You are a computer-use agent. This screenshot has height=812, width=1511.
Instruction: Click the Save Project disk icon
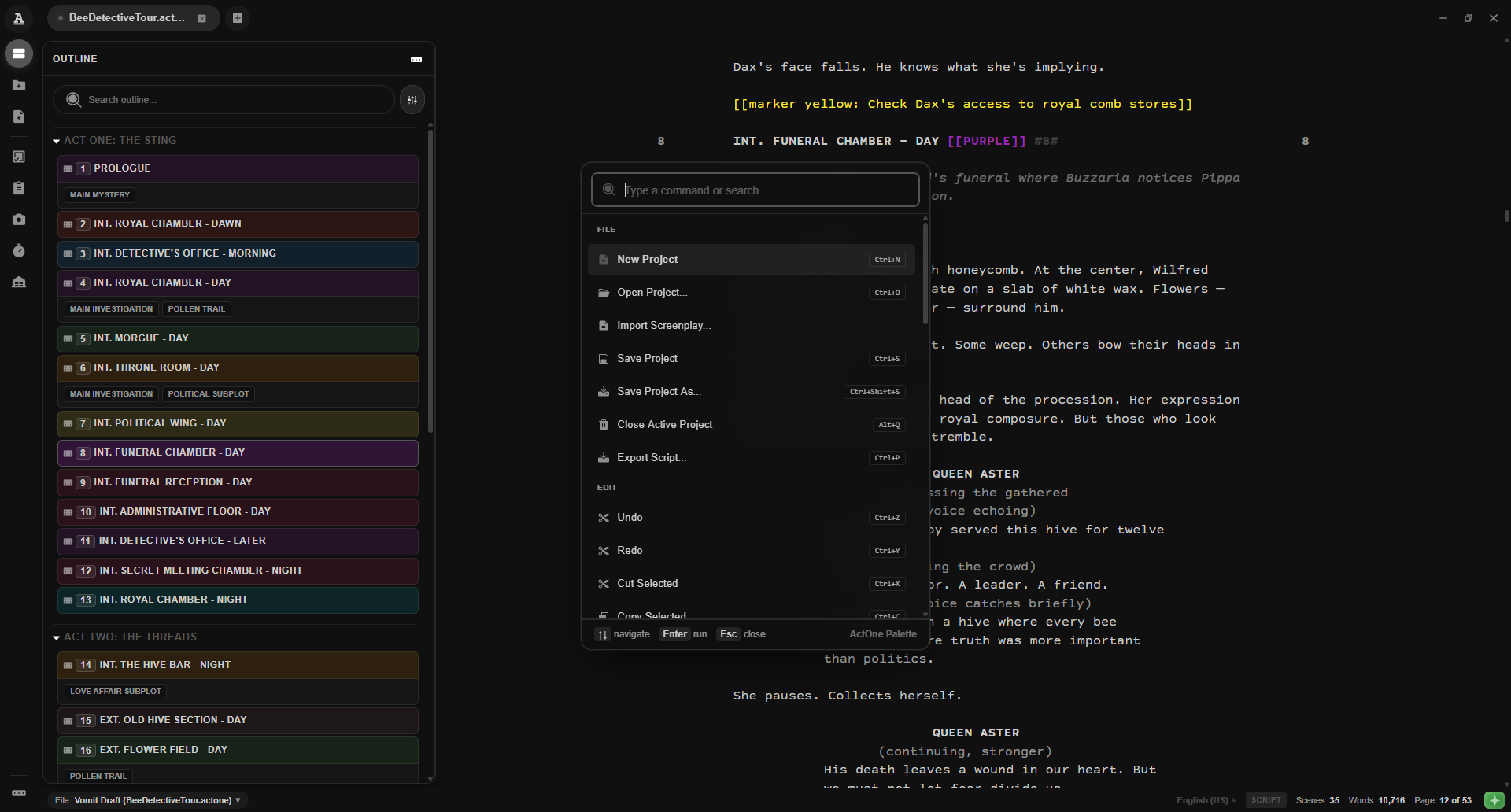coord(604,359)
